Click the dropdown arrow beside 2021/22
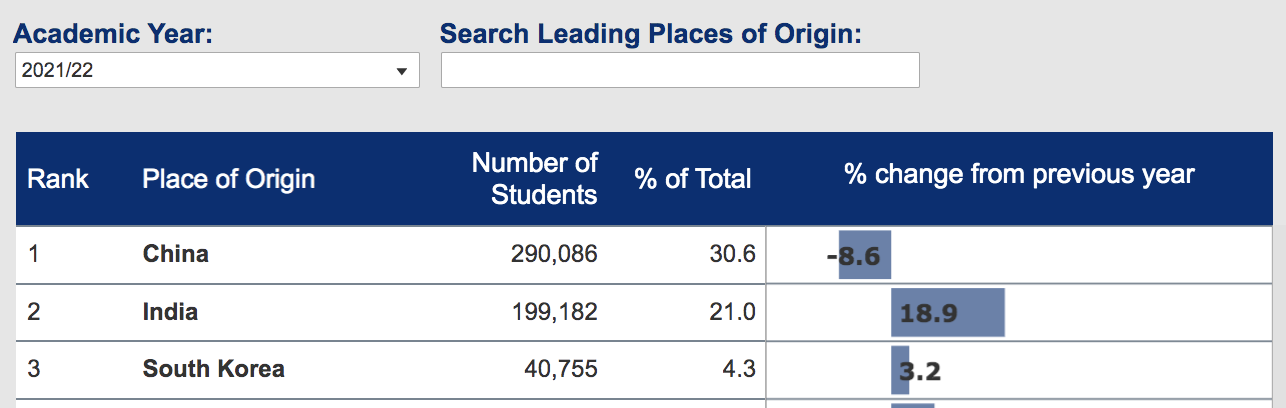The image size is (1286, 408). click(402, 71)
